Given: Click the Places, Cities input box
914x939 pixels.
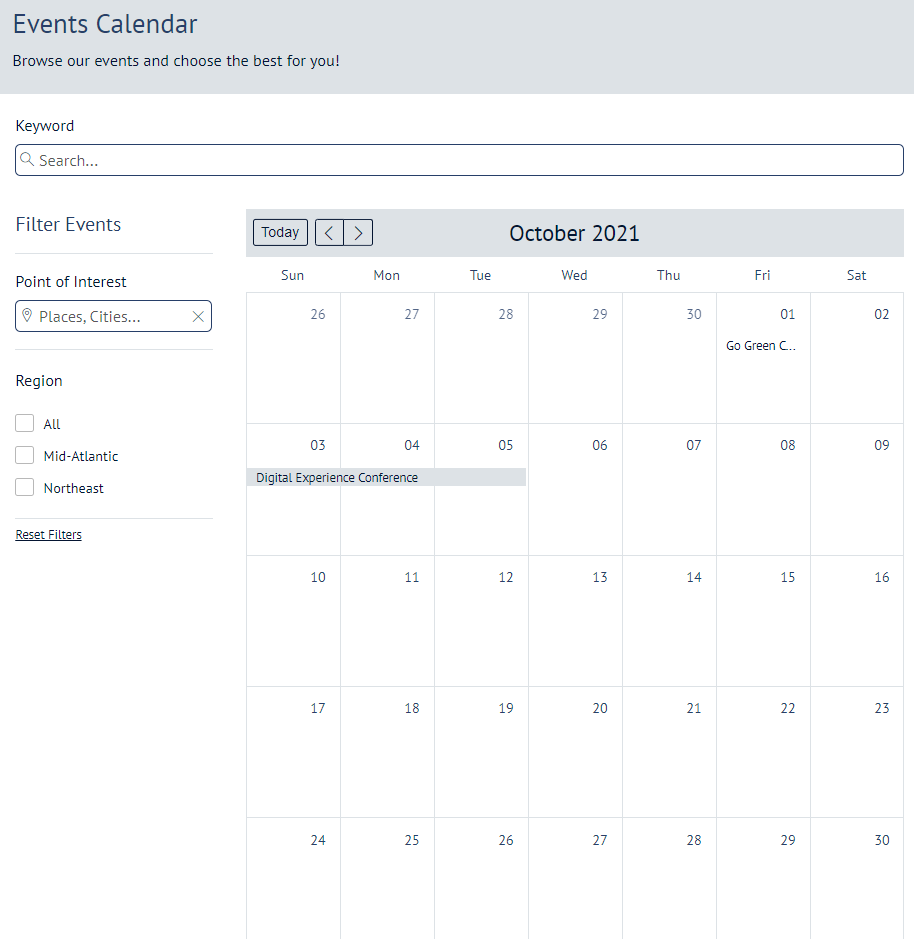Looking at the screenshot, I should pos(110,316).
